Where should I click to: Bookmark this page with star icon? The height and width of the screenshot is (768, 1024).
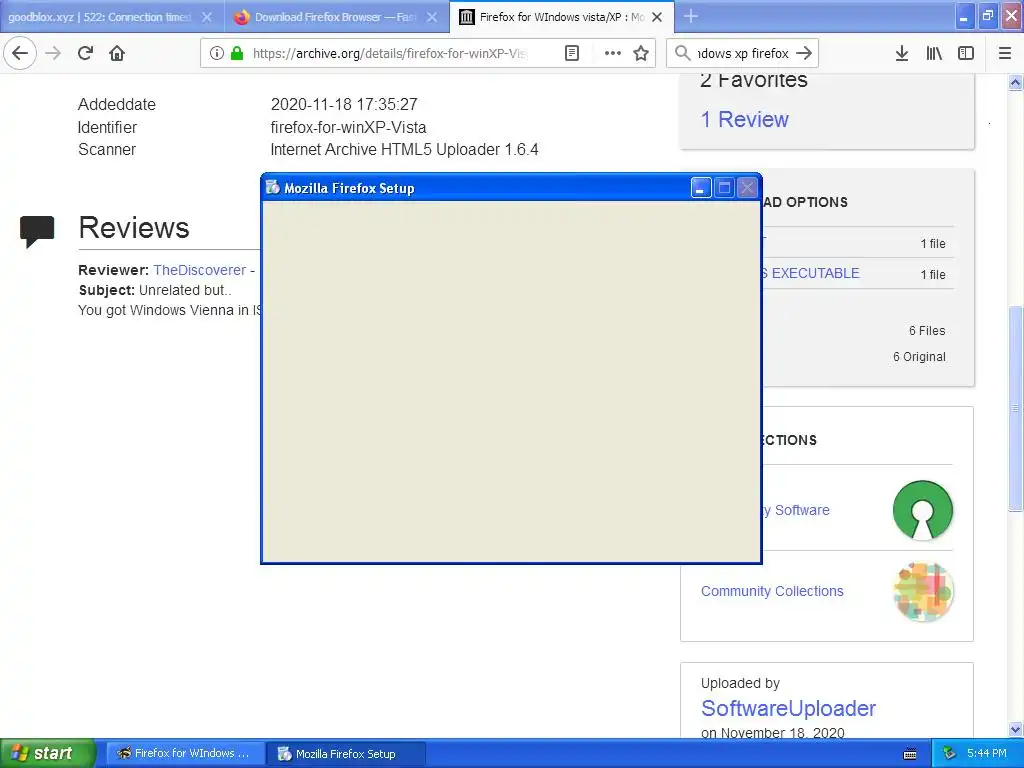[x=641, y=53]
